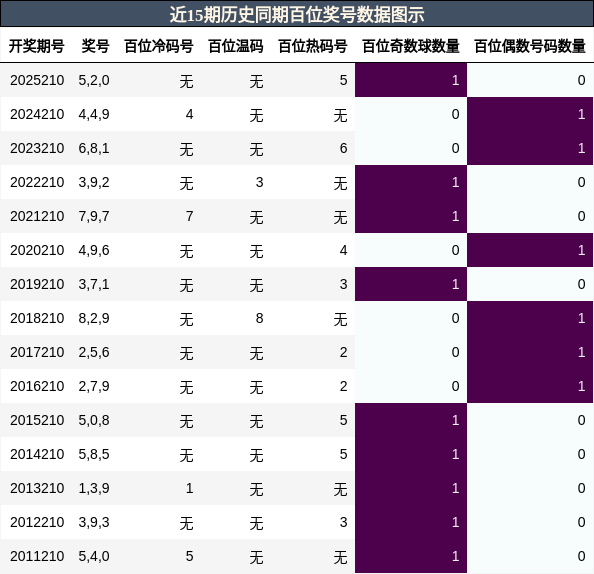Select the 百位温码 column header
The width and height of the screenshot is (594, 574).
tap(236, 46)
